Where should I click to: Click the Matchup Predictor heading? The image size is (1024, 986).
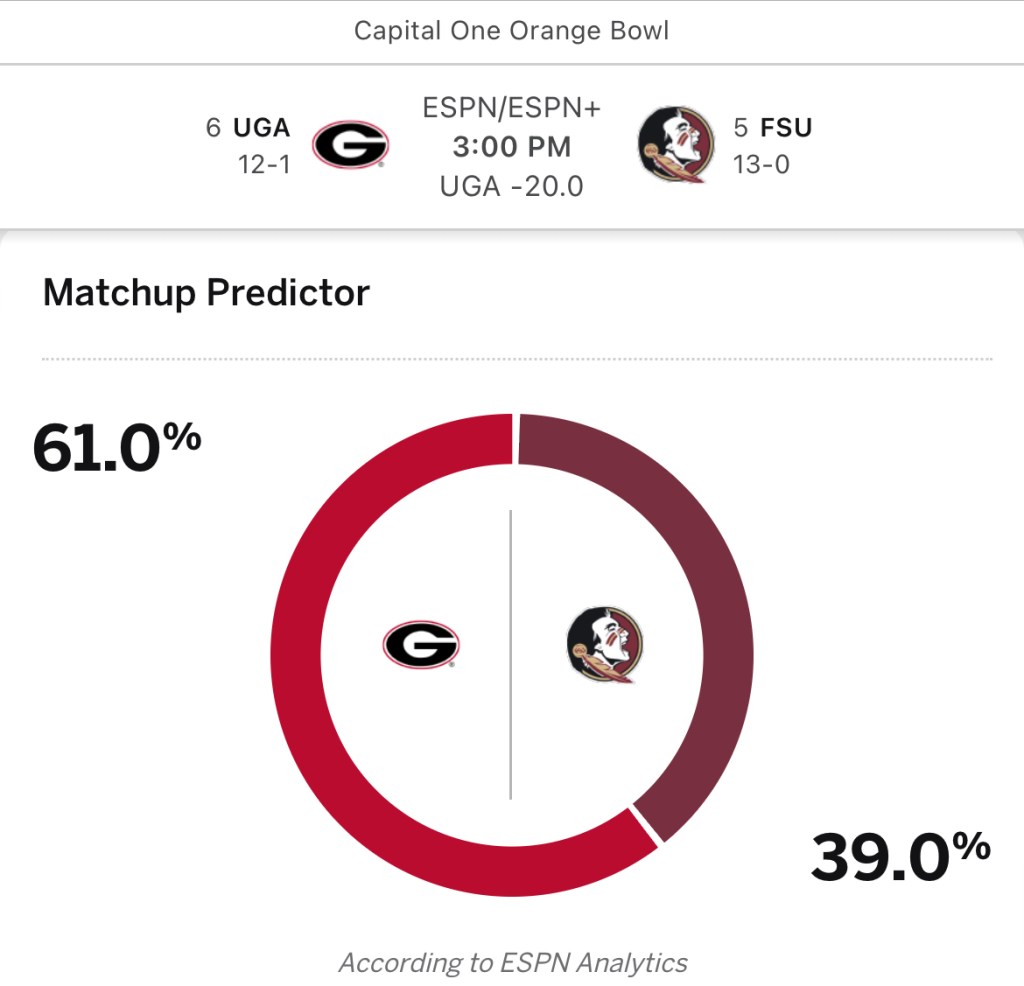206,293
